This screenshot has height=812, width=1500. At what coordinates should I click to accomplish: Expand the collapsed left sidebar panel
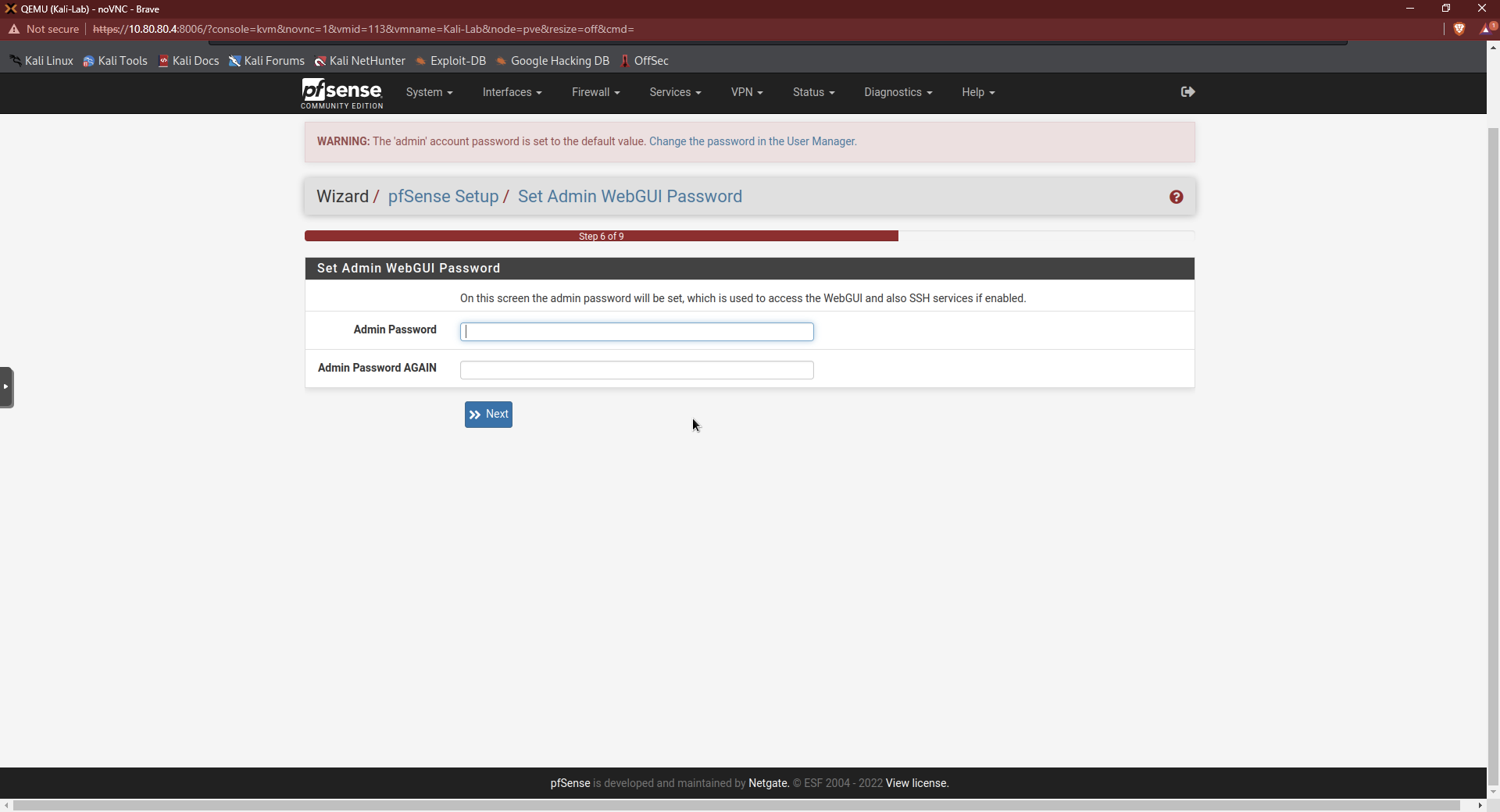(6, 387)
